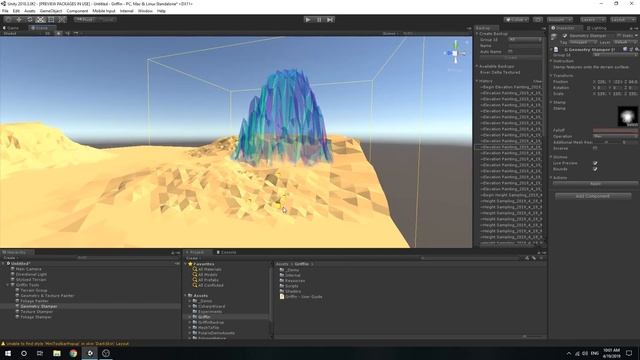Open Chrome from taskbar
Image resolution: width=640 pixels, height=360 pixels.
pyautogui.click(x=73, y=353)
